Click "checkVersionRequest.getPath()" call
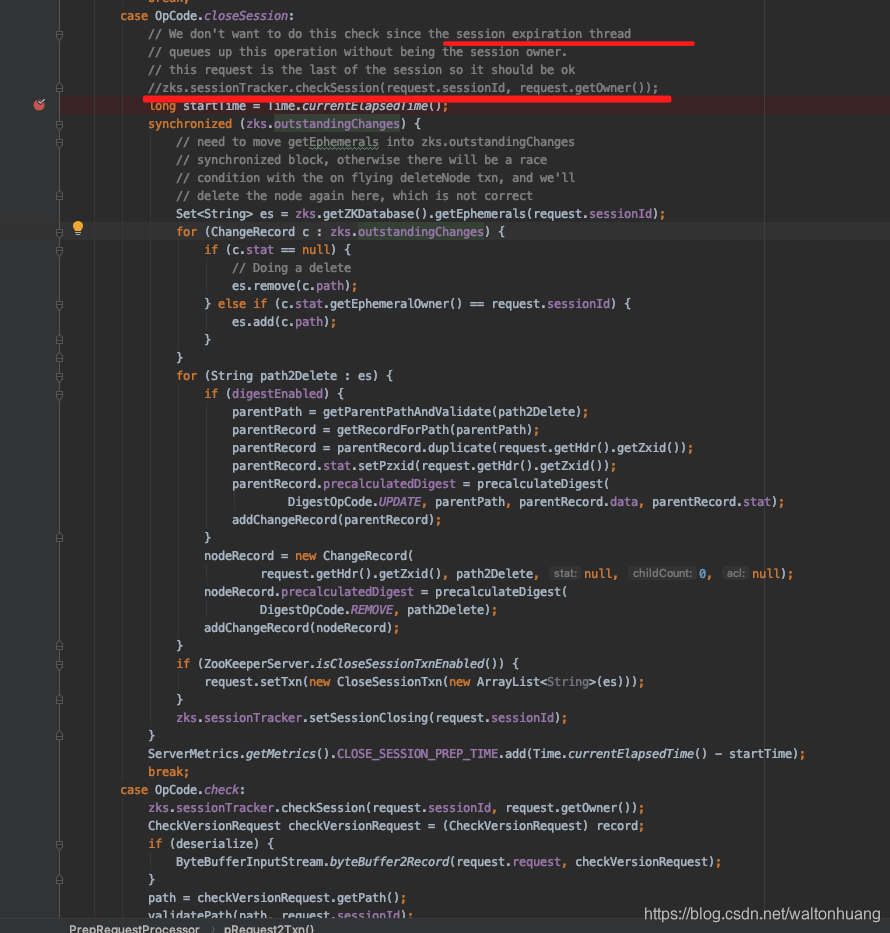This screenshot has width=890, height=933. pyautogui.click(x=298, y=897)
